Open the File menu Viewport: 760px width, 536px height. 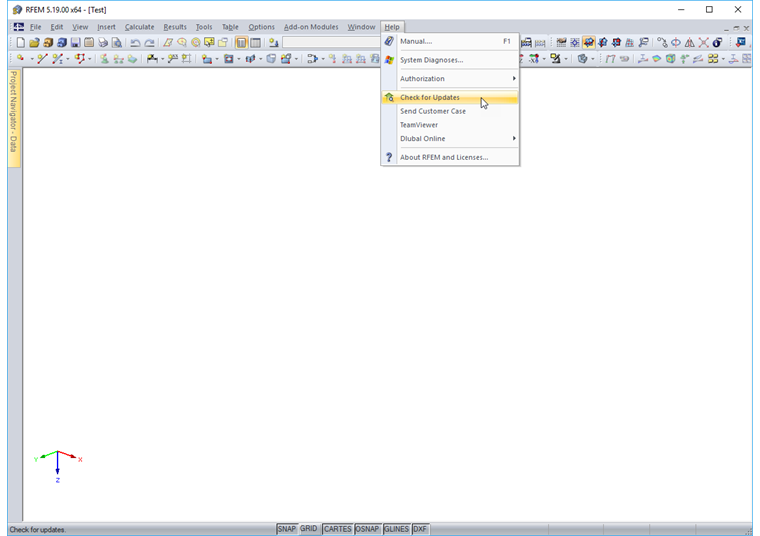click(x=35, y=27)
